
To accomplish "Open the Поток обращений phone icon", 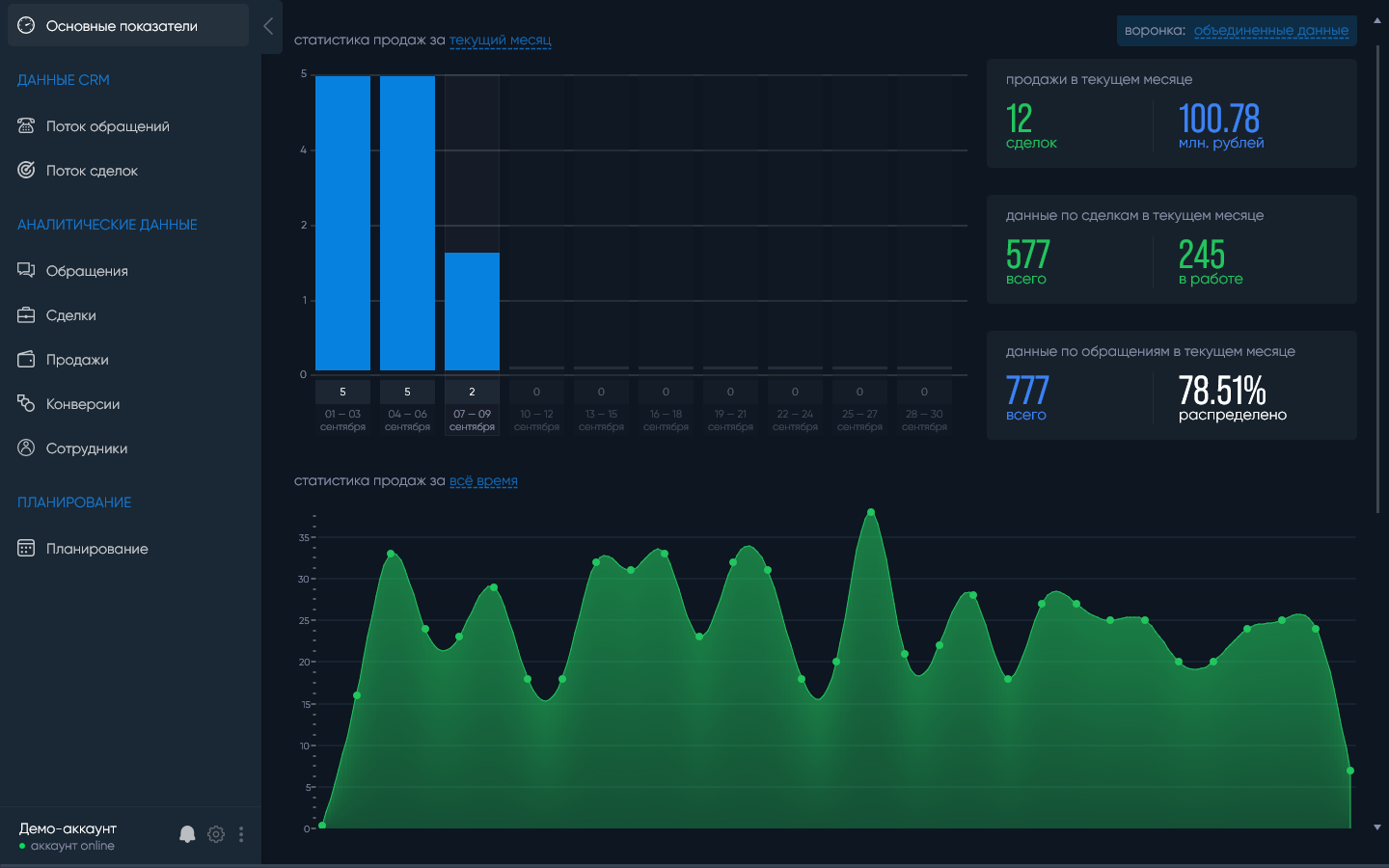I will coord(26,125).
